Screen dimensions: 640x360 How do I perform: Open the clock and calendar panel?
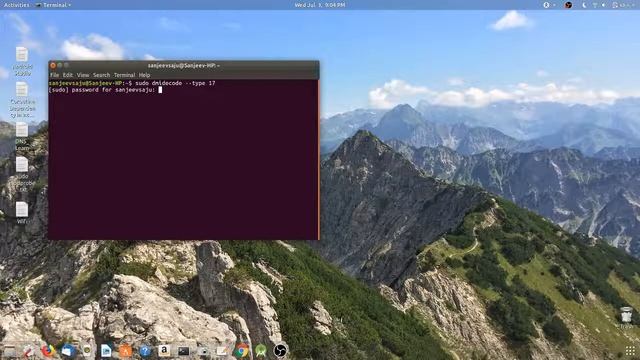[320, 5]
